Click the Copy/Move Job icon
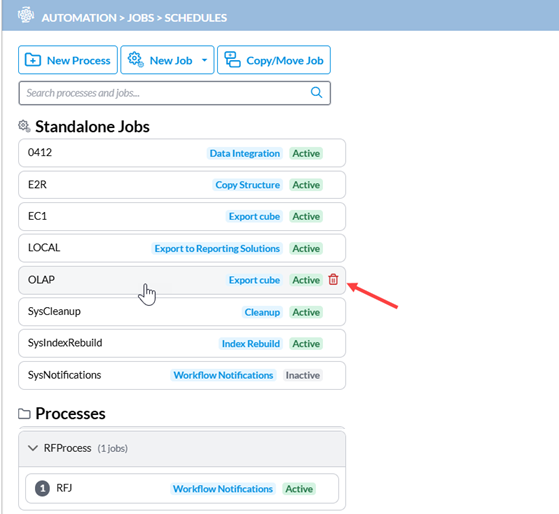This screenshot has width=559, height=514. tap(232, 60)
